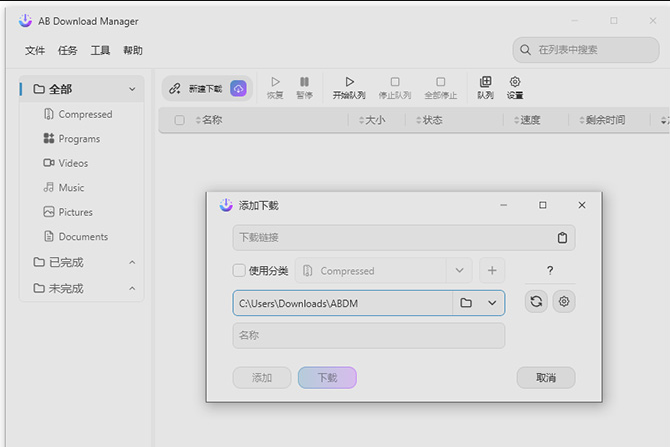Maximize the 添加下载 dialog
670x447 pixels.
pos(543,205)
